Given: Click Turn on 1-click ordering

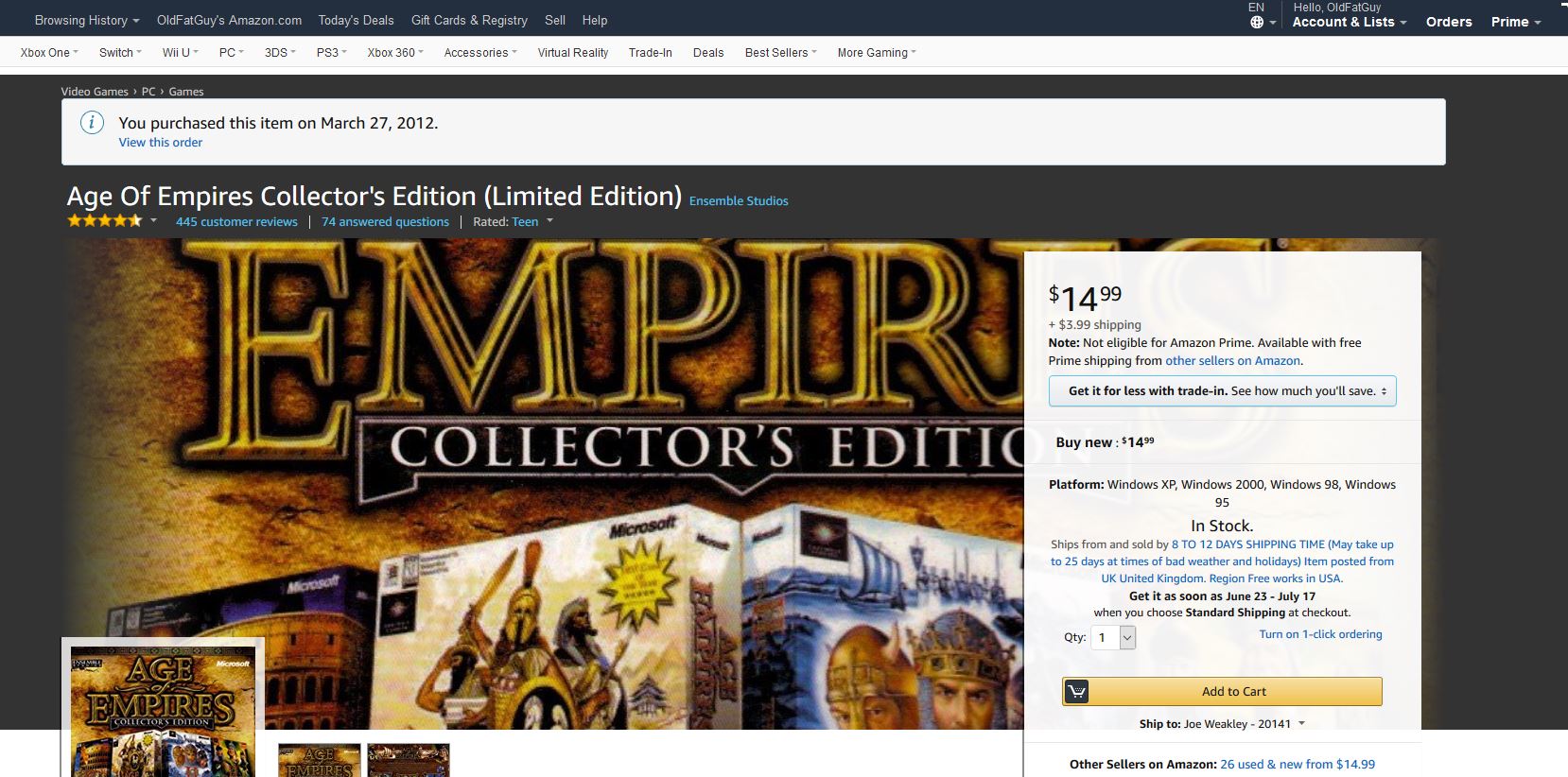Looking at the screenshot, I should (1320, 634).
